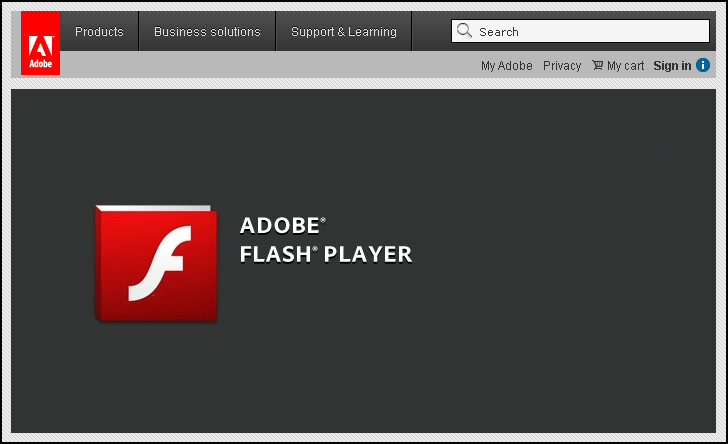Click the red Adobe logo
The height and width of the screenshot is (444, 728).
click(40, 43)
